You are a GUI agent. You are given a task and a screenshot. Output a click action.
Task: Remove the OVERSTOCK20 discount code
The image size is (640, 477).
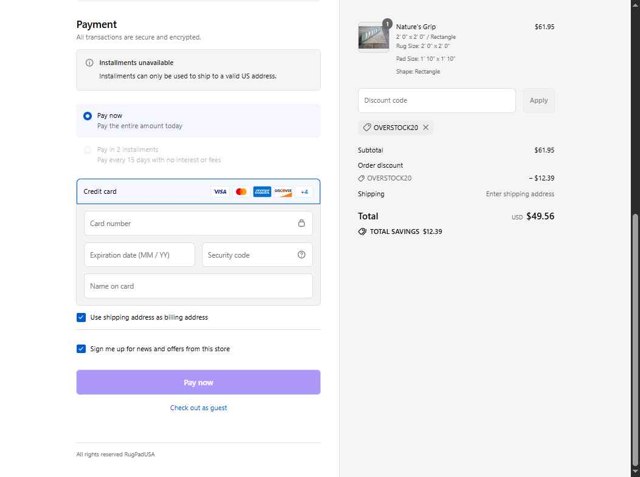(x=426, y=128)
